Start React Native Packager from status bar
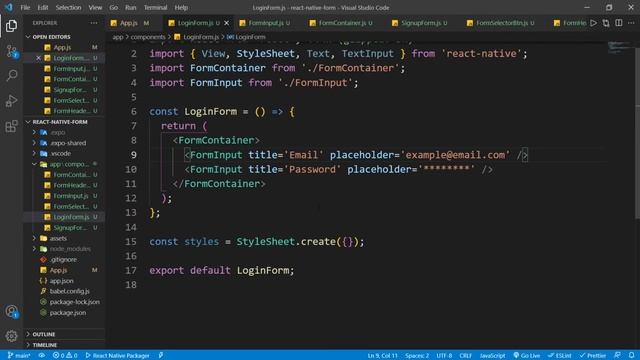The image size is (640, 360). 117,356
